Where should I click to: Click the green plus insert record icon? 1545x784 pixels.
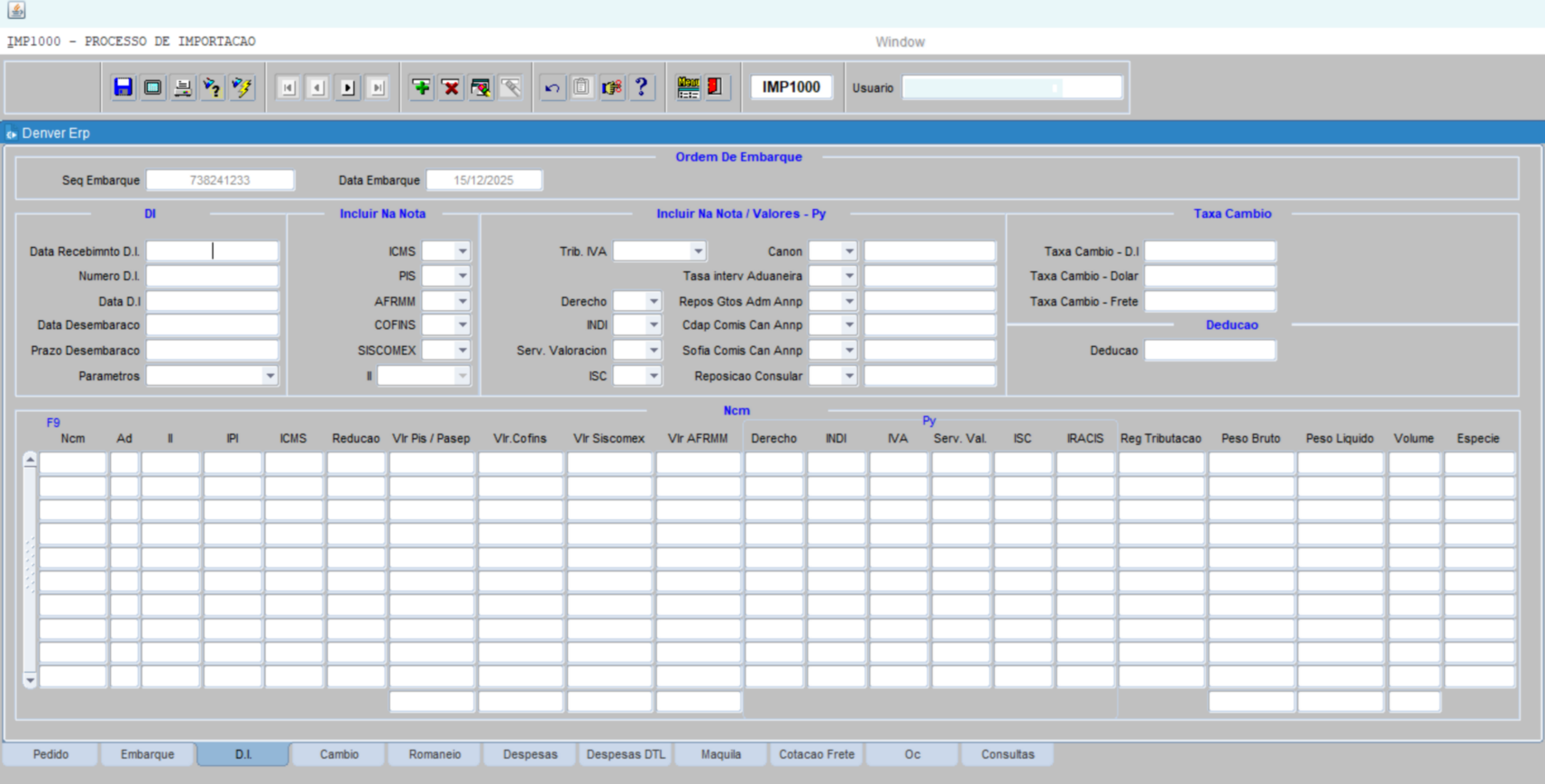coord(421,87)
